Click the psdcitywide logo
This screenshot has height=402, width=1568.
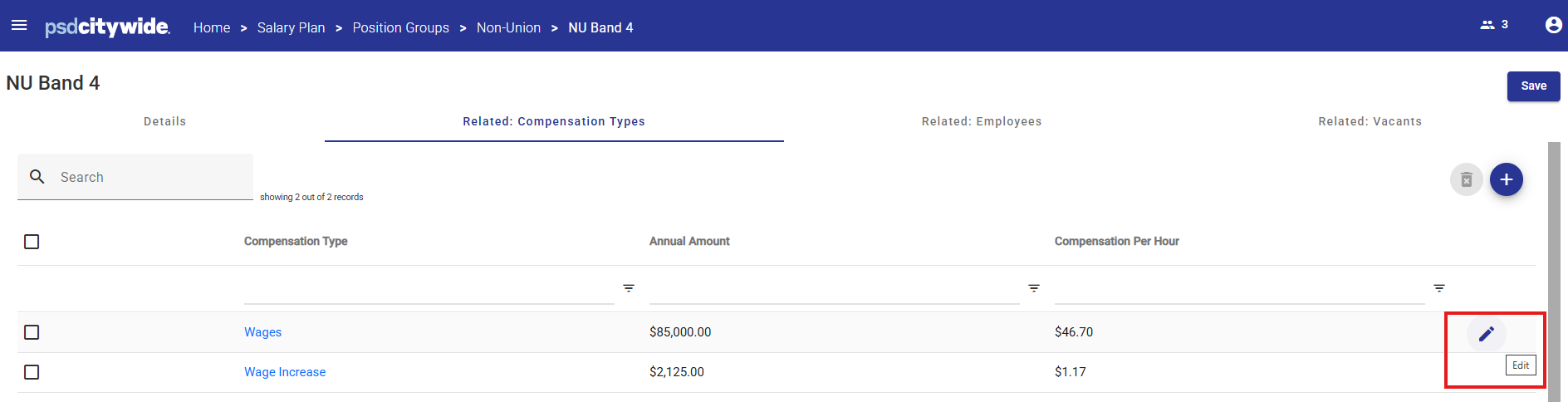coord(107,27)
